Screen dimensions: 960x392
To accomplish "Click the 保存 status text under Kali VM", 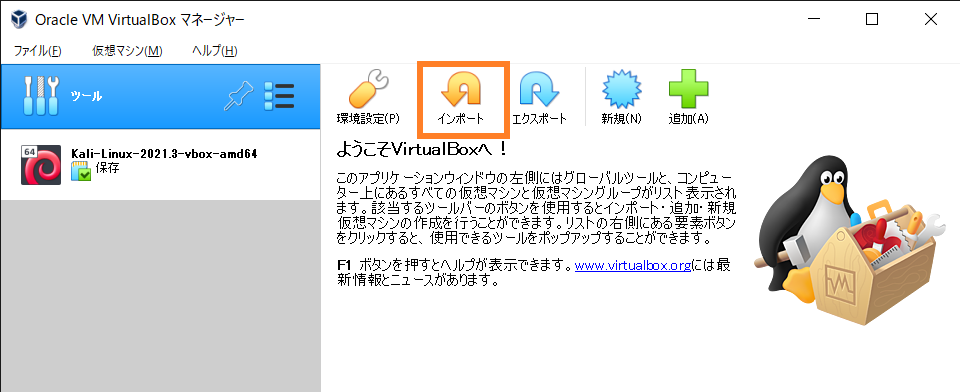I will [x=107, y=167].
